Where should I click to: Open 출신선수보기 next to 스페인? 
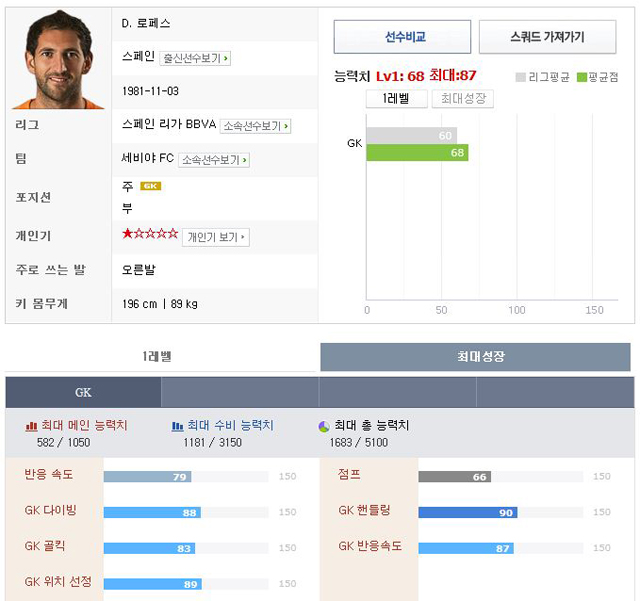click(195, 58)
